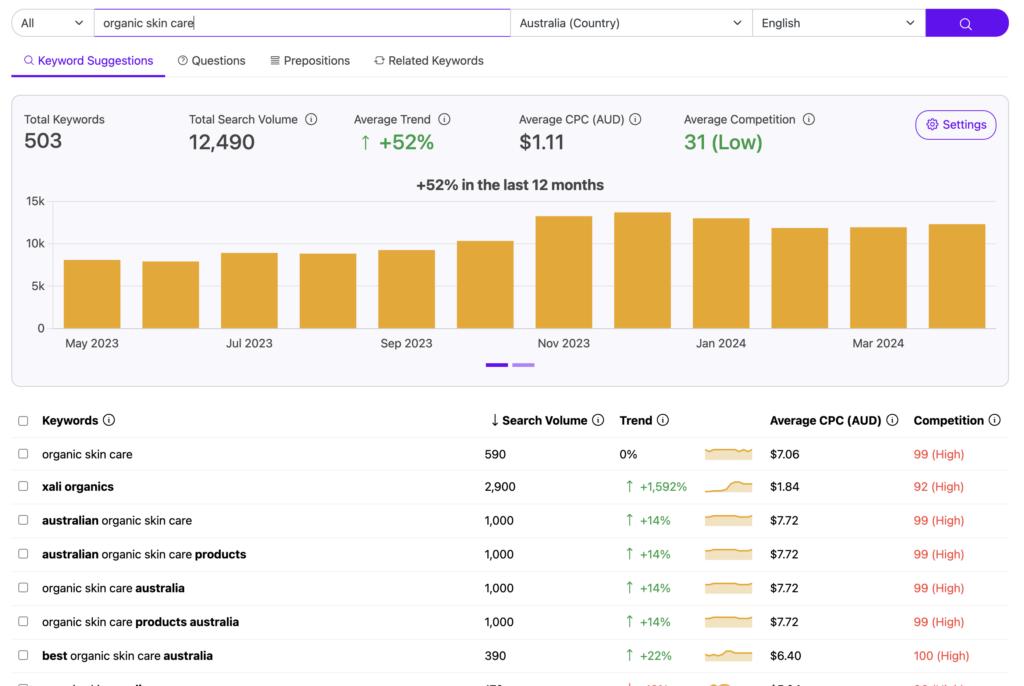Show the Average Trend info tooltip icon
The height and width of the screenshot is (686, 1024).
point(444,120)
